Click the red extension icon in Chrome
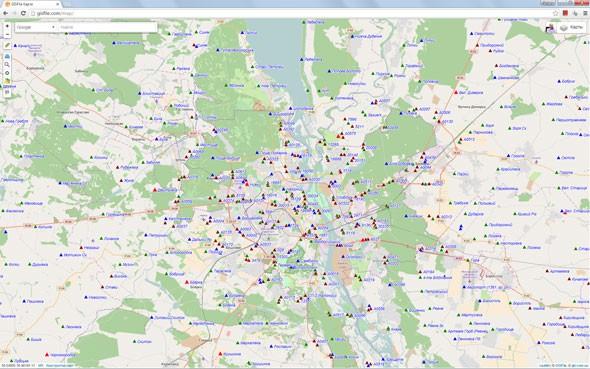This screenshot has width=590, height=369. (565, 13)
